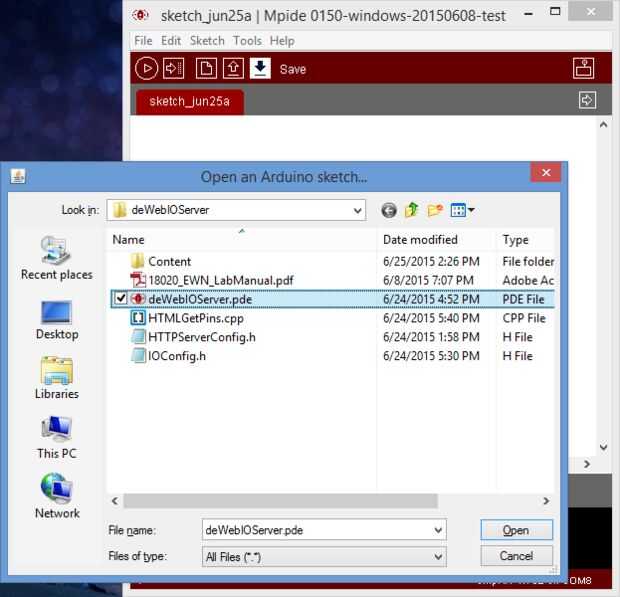This screenshot has height=597, width=620.
Task: Click the HTTPServerConfig.h file icon
Action: click(138, 337)
